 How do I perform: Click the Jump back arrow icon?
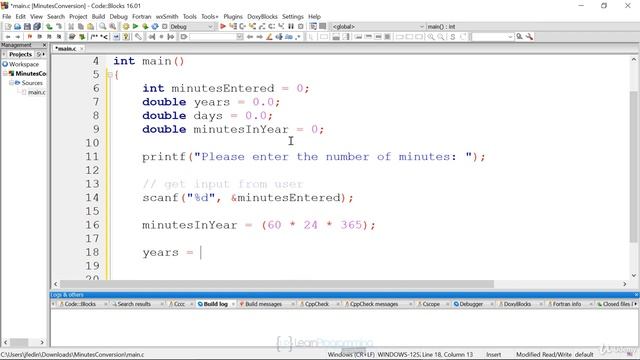click(8, 37)
